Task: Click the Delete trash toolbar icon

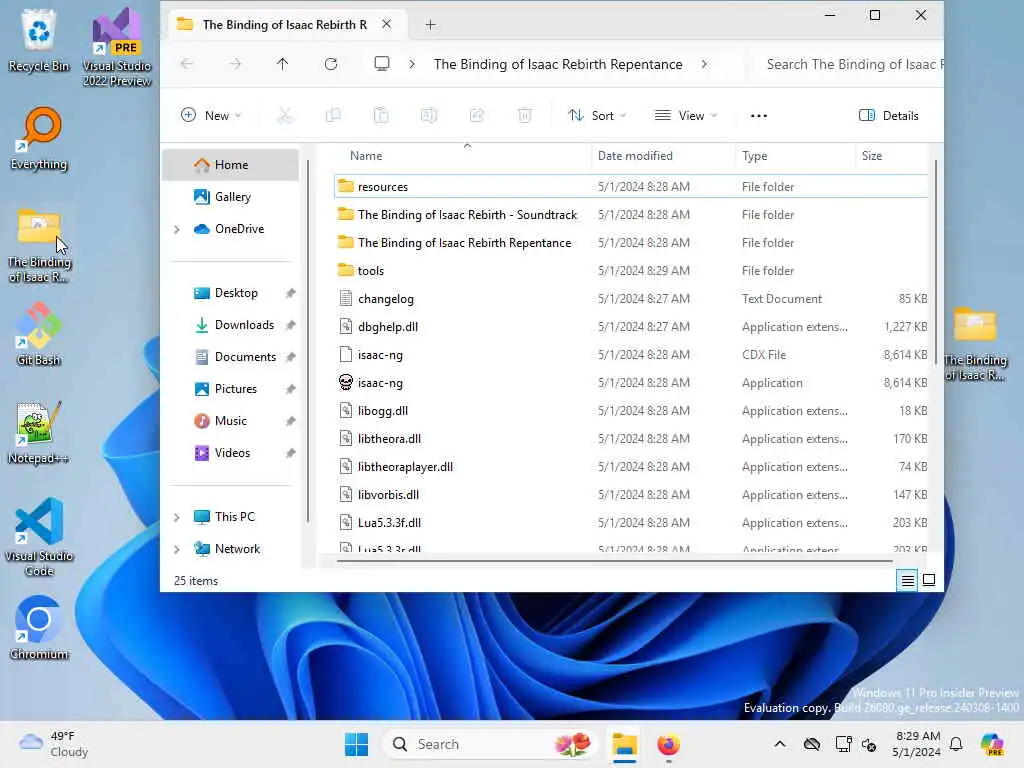Action: coord(524,116)
